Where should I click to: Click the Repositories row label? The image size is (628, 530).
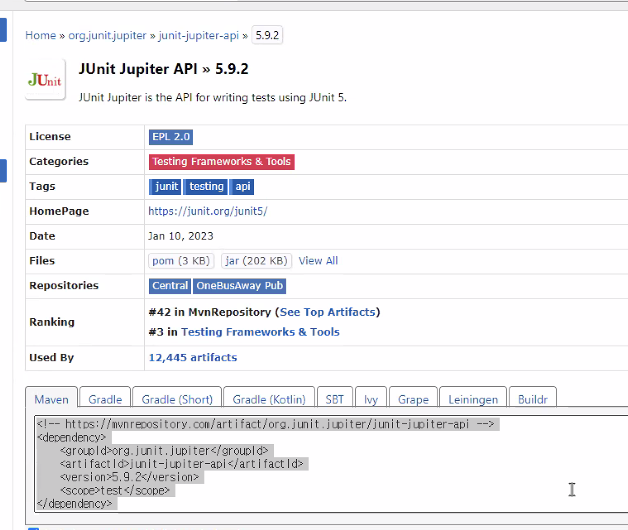pyautogui.click(x=64, y=285)
